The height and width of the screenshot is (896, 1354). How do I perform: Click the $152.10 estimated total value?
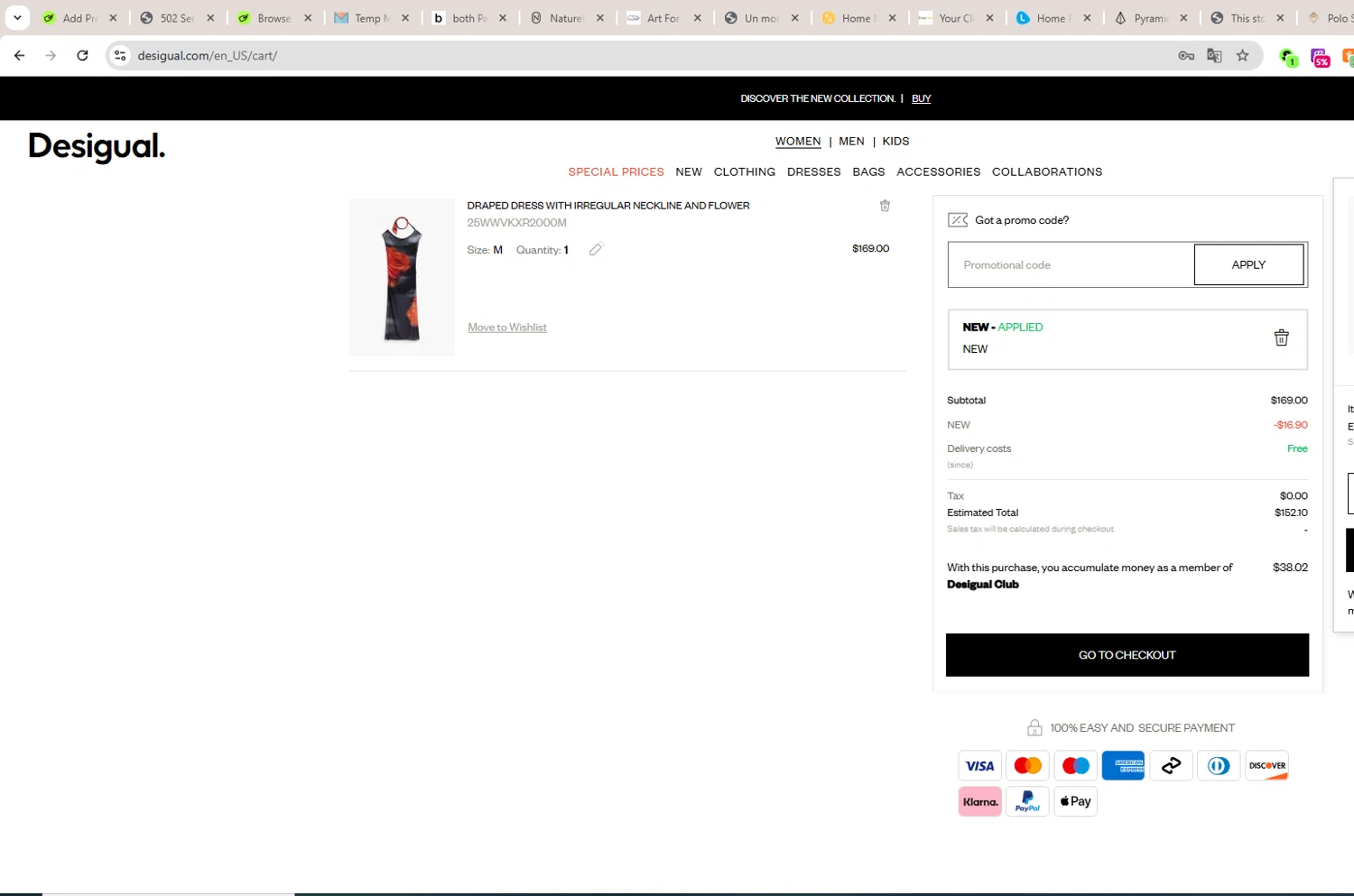pyautogui.click(x=1291, y=513)
